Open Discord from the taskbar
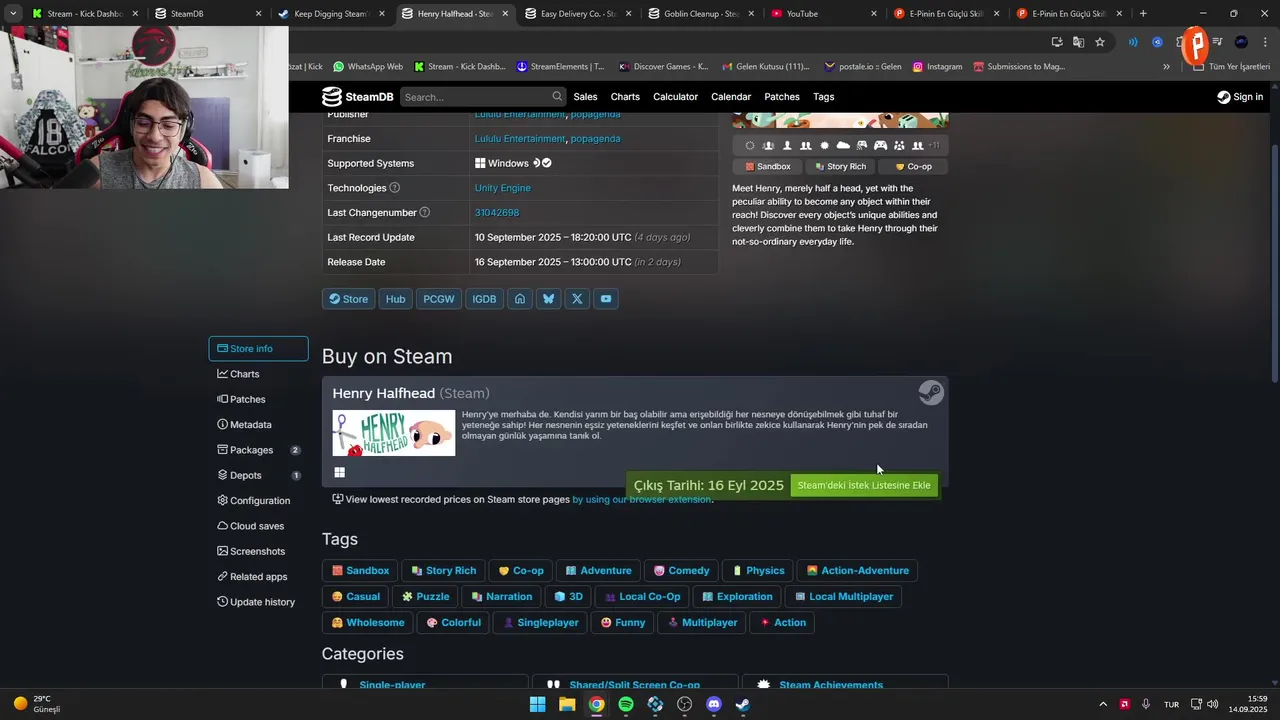The width and height of the screenshot is (1280, 720). coord(714,704)
